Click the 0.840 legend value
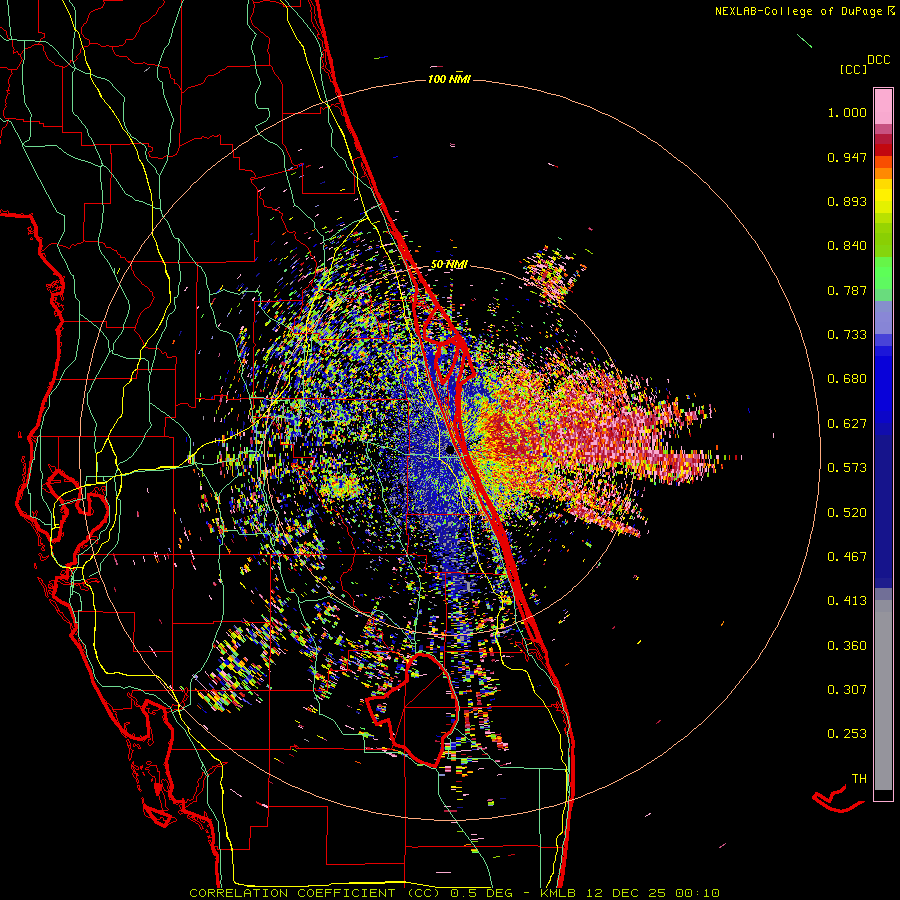900x900 pixels. pyautogui.click(x=847, y=246)
